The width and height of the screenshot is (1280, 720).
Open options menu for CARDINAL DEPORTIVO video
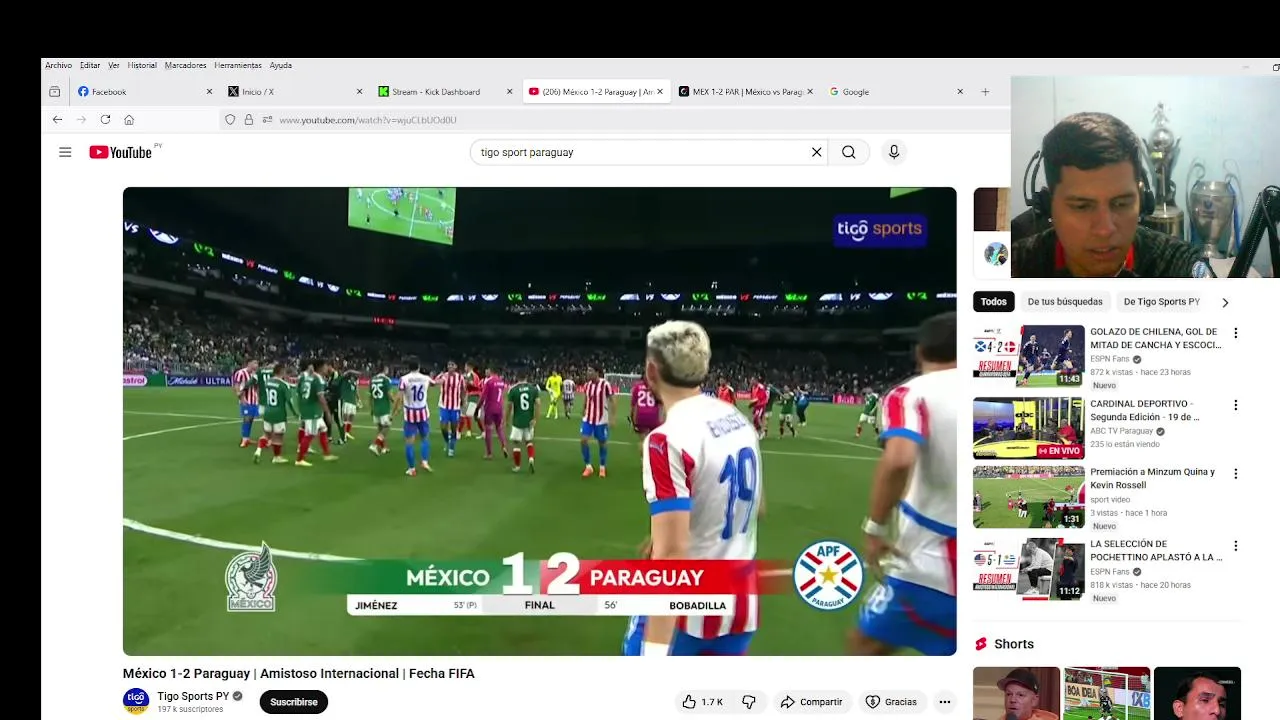click(1235, 405)
